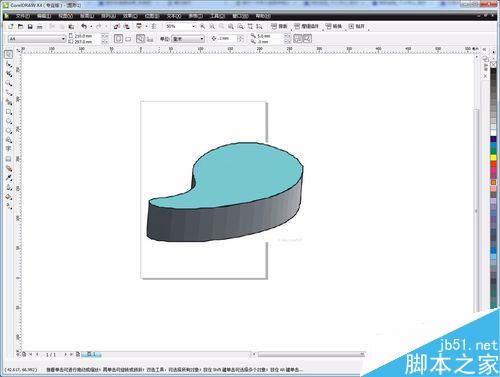Select the Page 1 tab at bottom

[x=91, y=354]
